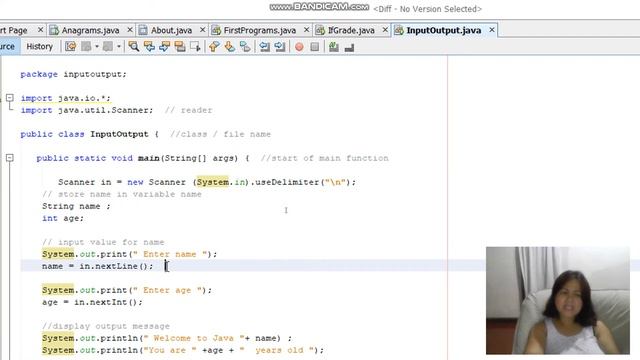
Task: Click the 'public class InputOutput' declaration
Action: click(x=84, y=134)
